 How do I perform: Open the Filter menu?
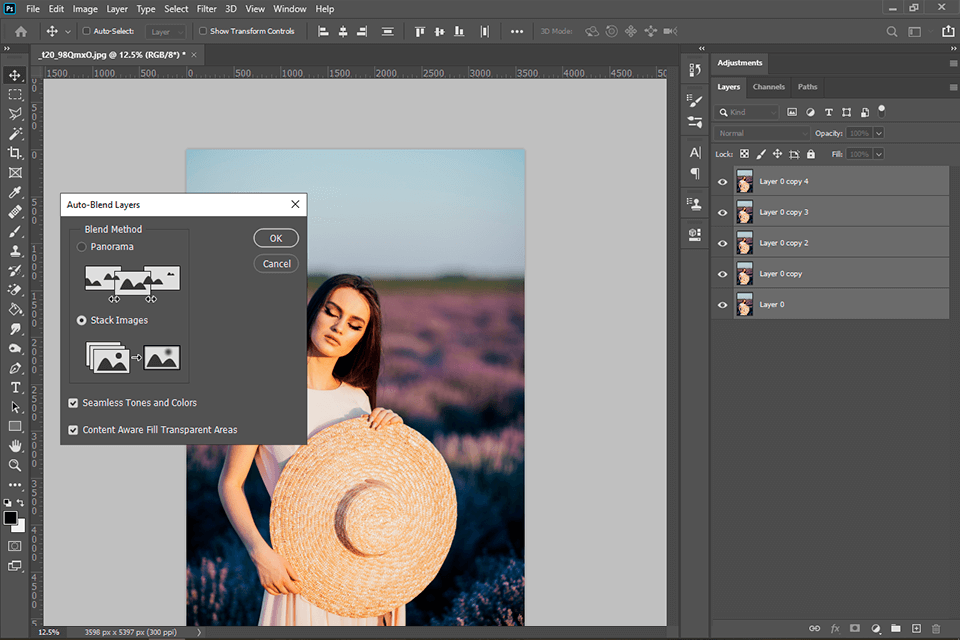(x=206, y=9)
